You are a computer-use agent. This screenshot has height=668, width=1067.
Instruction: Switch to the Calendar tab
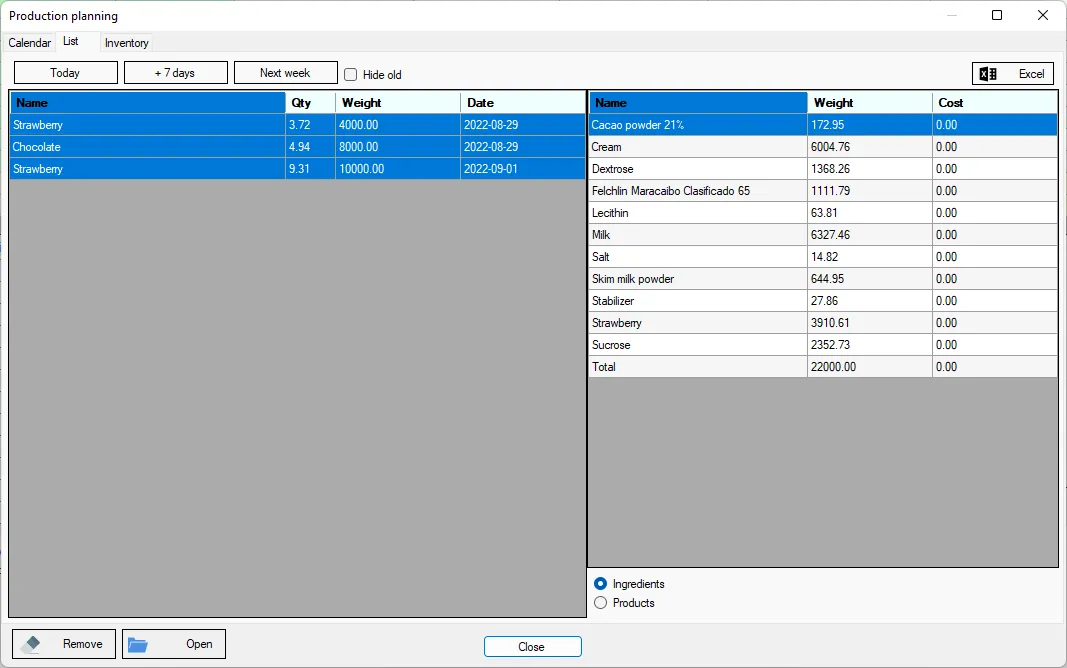(x=29, y=42)
